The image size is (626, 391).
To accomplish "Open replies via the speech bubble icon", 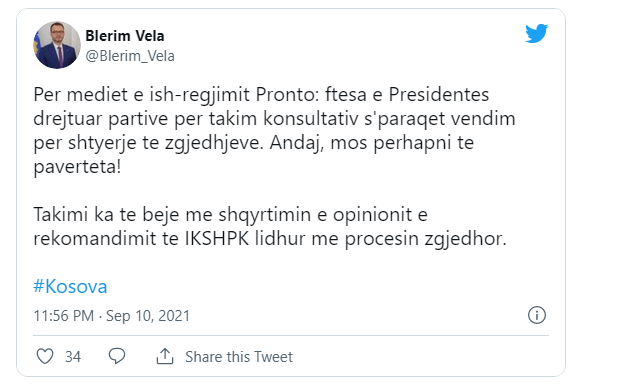I will click(x=117, y=356).
